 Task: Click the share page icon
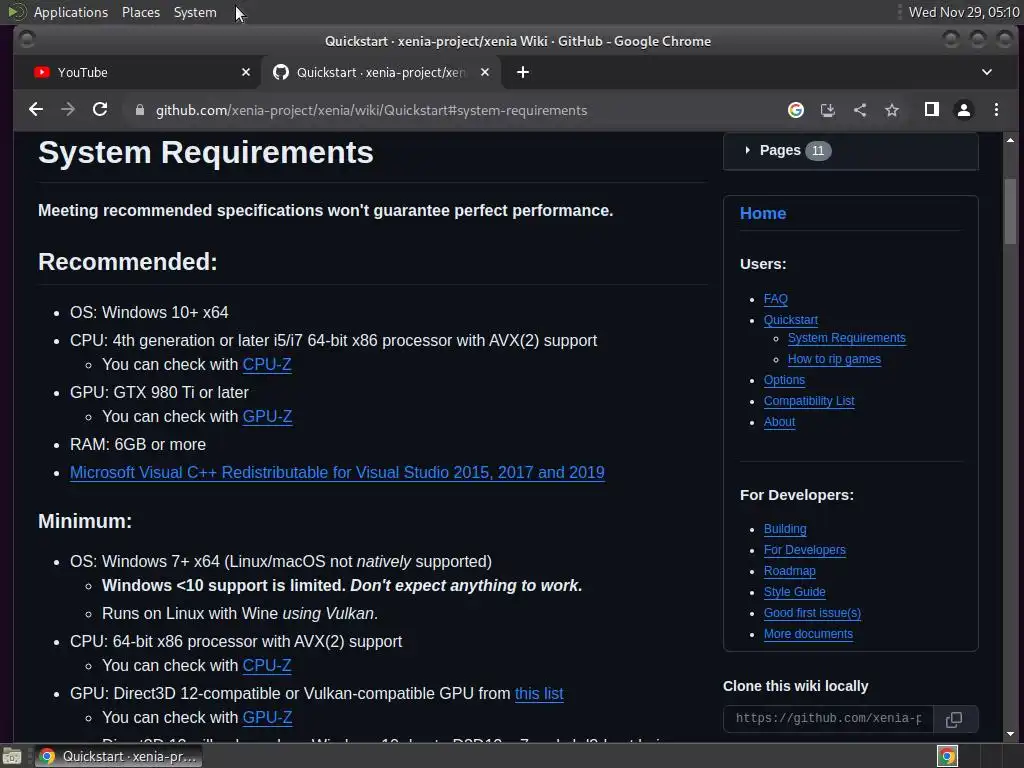coord(860,110)
